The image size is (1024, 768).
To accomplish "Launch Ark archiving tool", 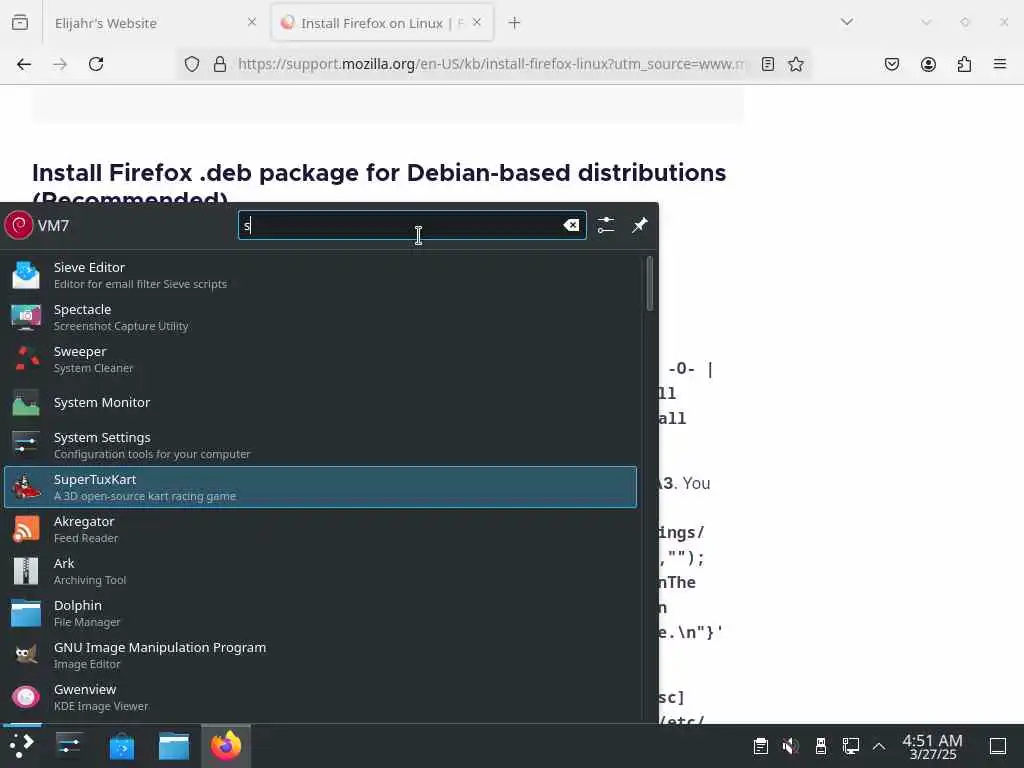I will (320, 571).
